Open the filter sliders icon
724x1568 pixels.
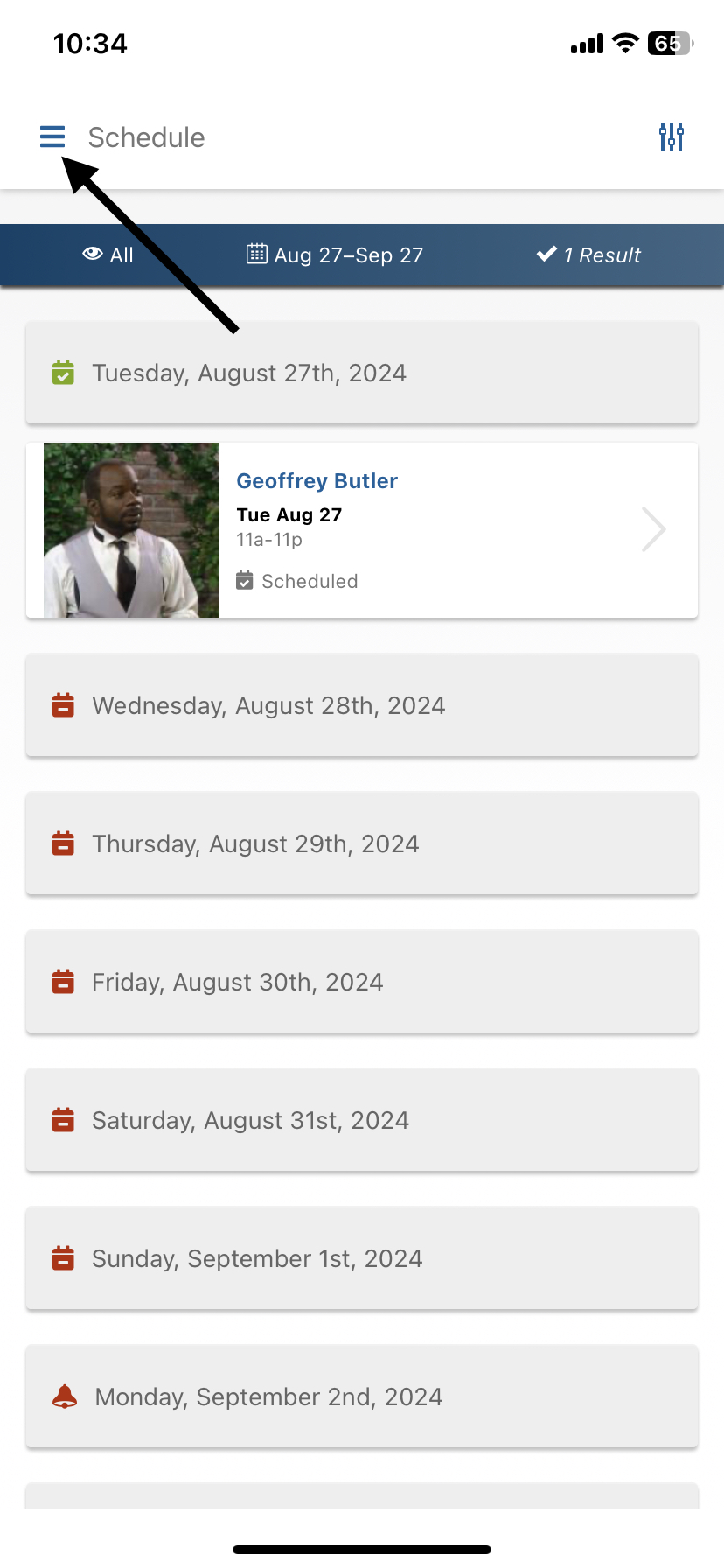[x=672, y=136]
